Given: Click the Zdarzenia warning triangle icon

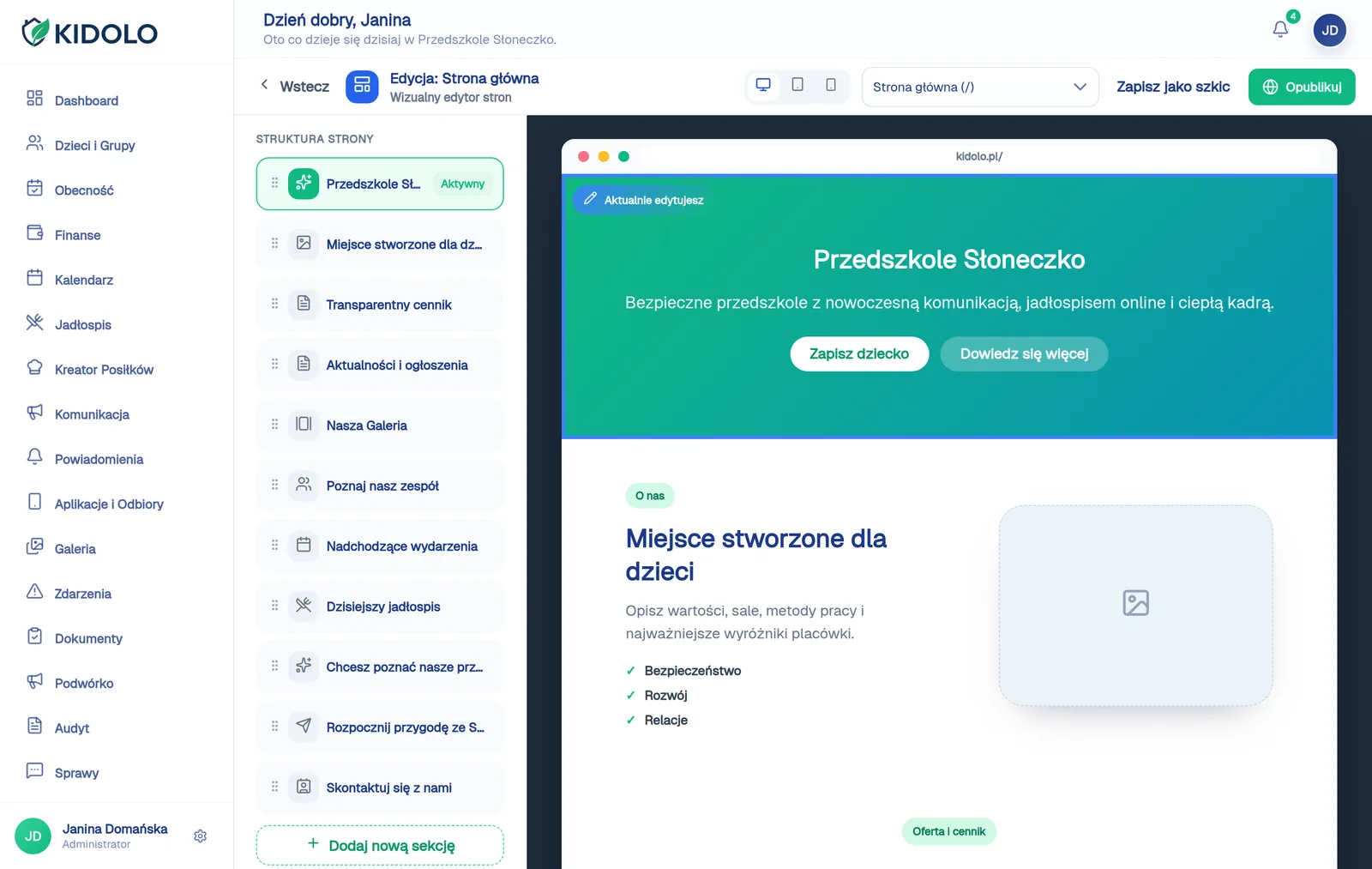Looking at the screenshot, I should [x=34, y=592].
